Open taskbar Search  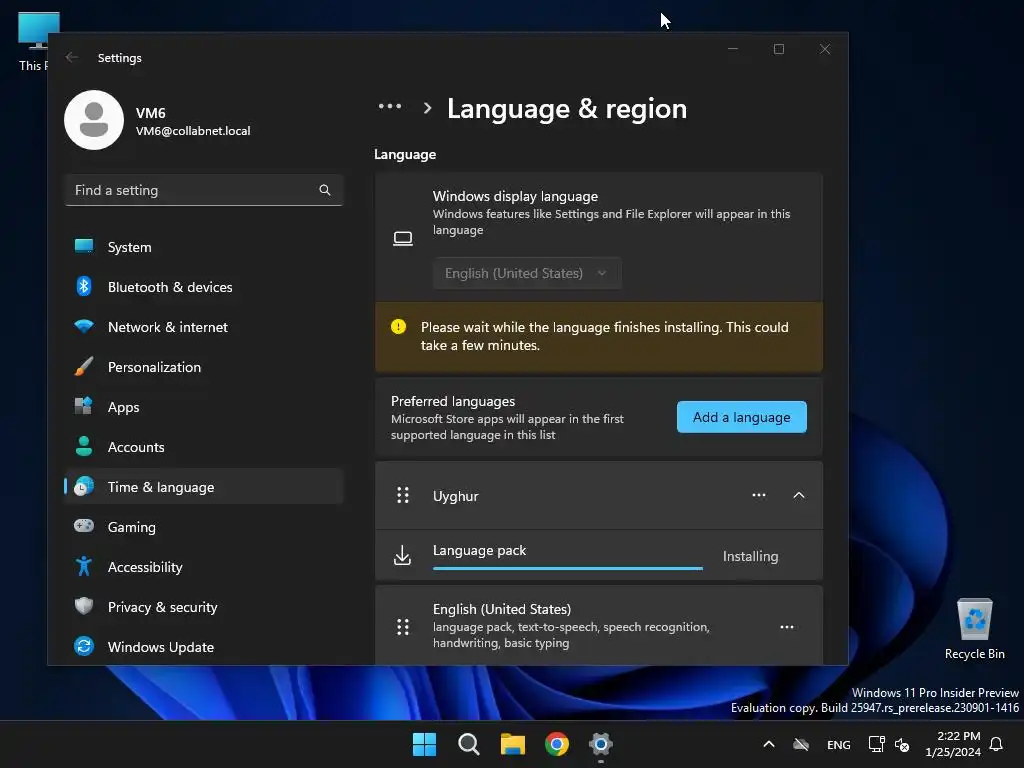pos(469,744)
